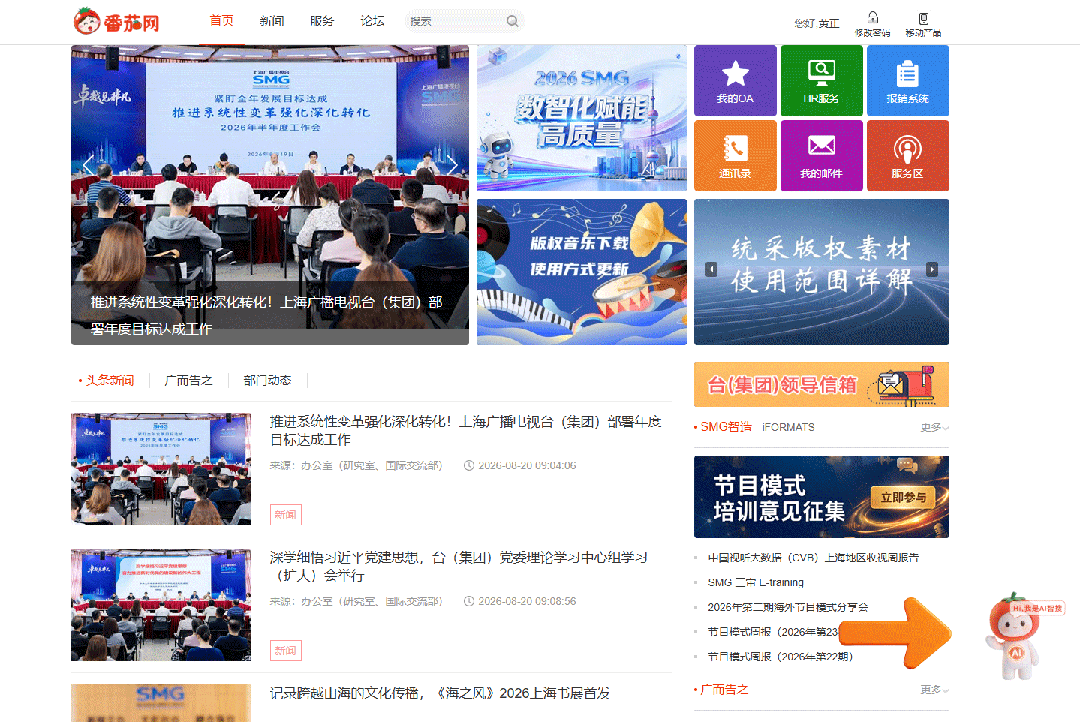Open SMG 云课 E-training link
Screen dimensions: 1080x722
pos(756,582)
